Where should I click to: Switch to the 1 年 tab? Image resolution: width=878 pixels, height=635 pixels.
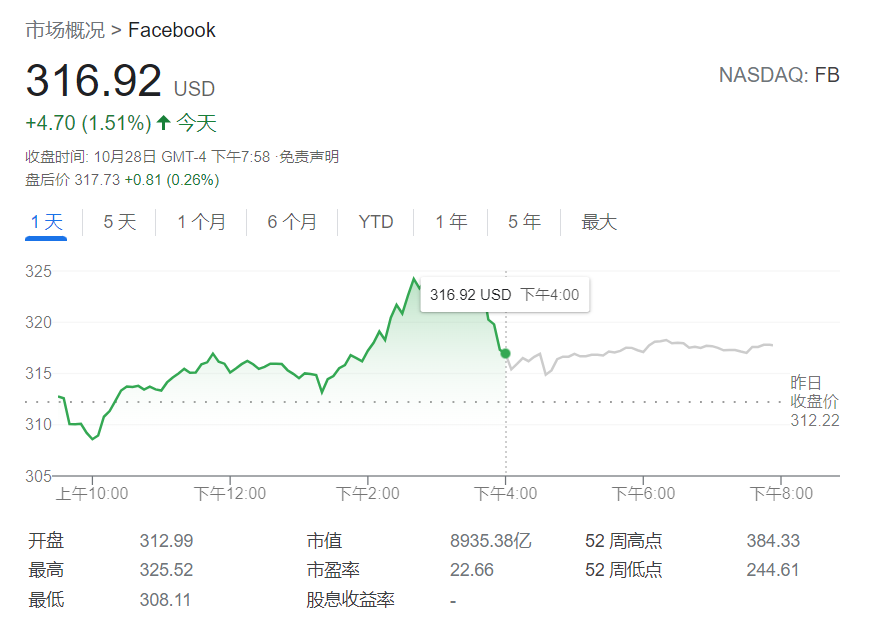451,222
